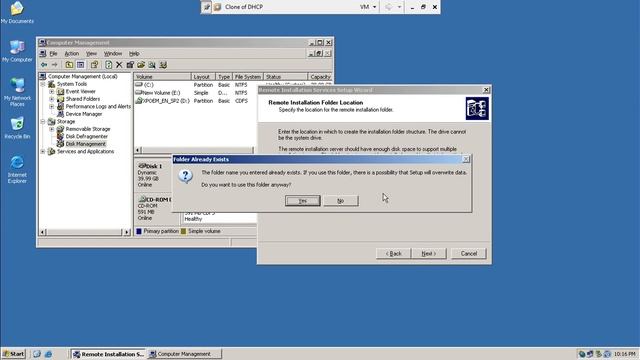Screen dimensions: 640x360
Task: Expand Performance Logs and Alerts node
Action: (51, 107)
